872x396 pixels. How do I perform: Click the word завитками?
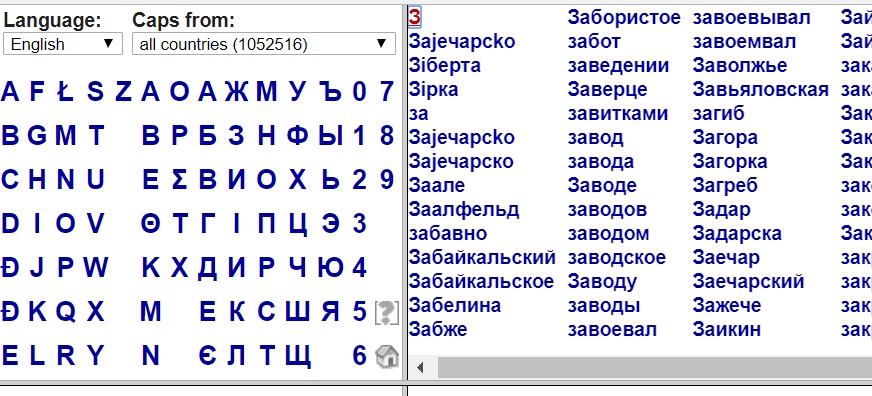(617, 113)
